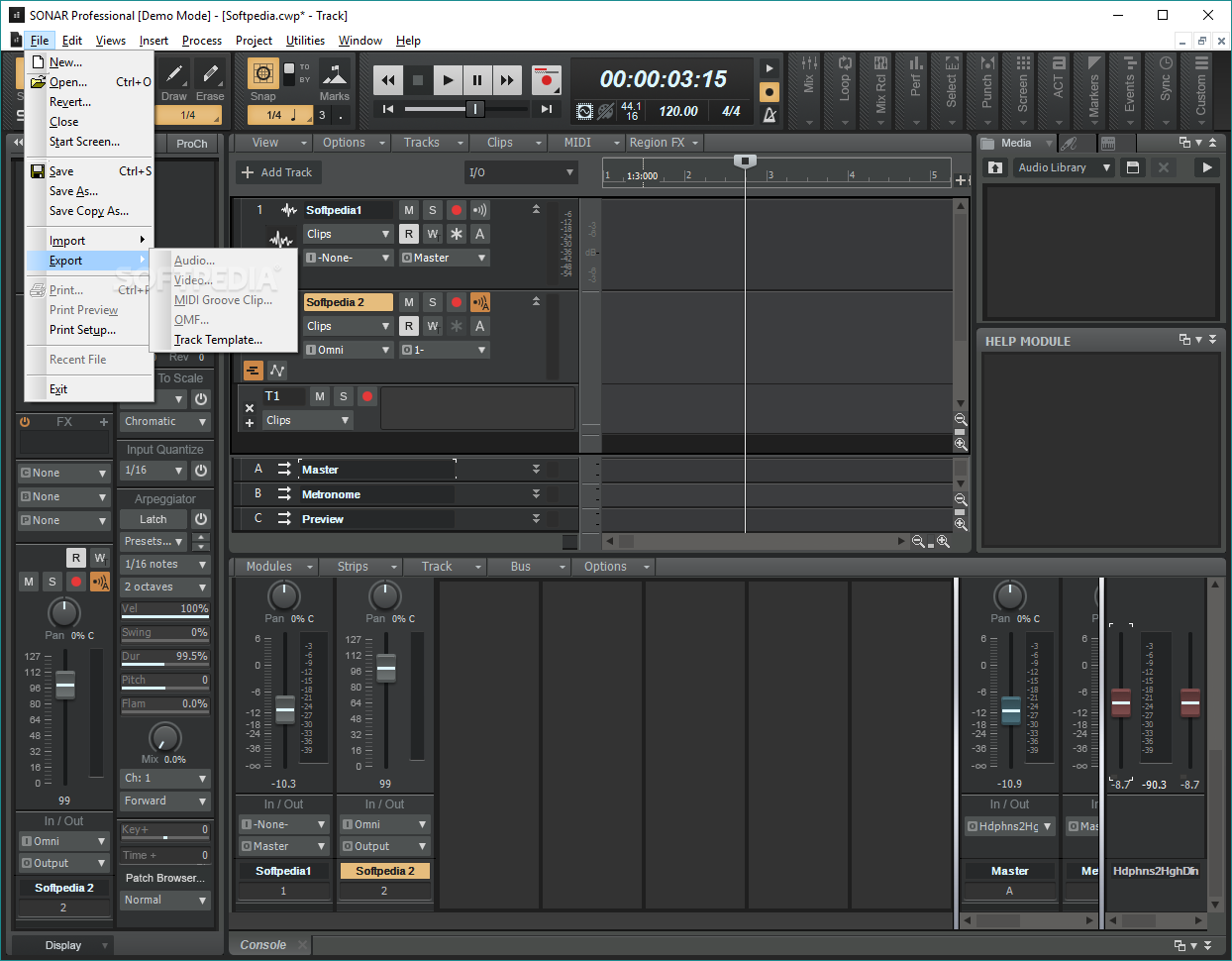Click the Media browser save icon
The height and width of the screenshot is (961, 1232).
point(1133,167)
